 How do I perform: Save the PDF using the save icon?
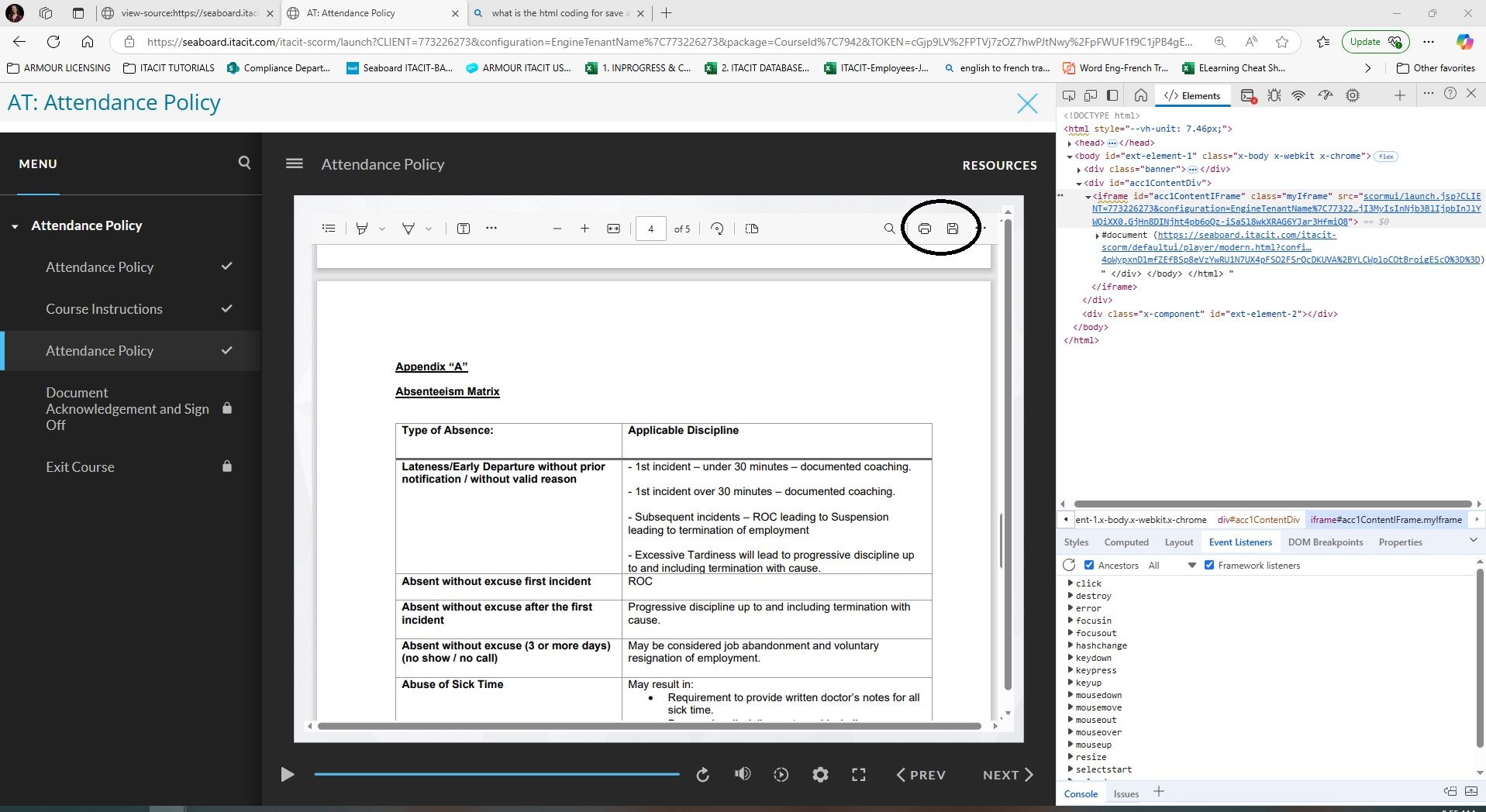(x=953, y=229)
